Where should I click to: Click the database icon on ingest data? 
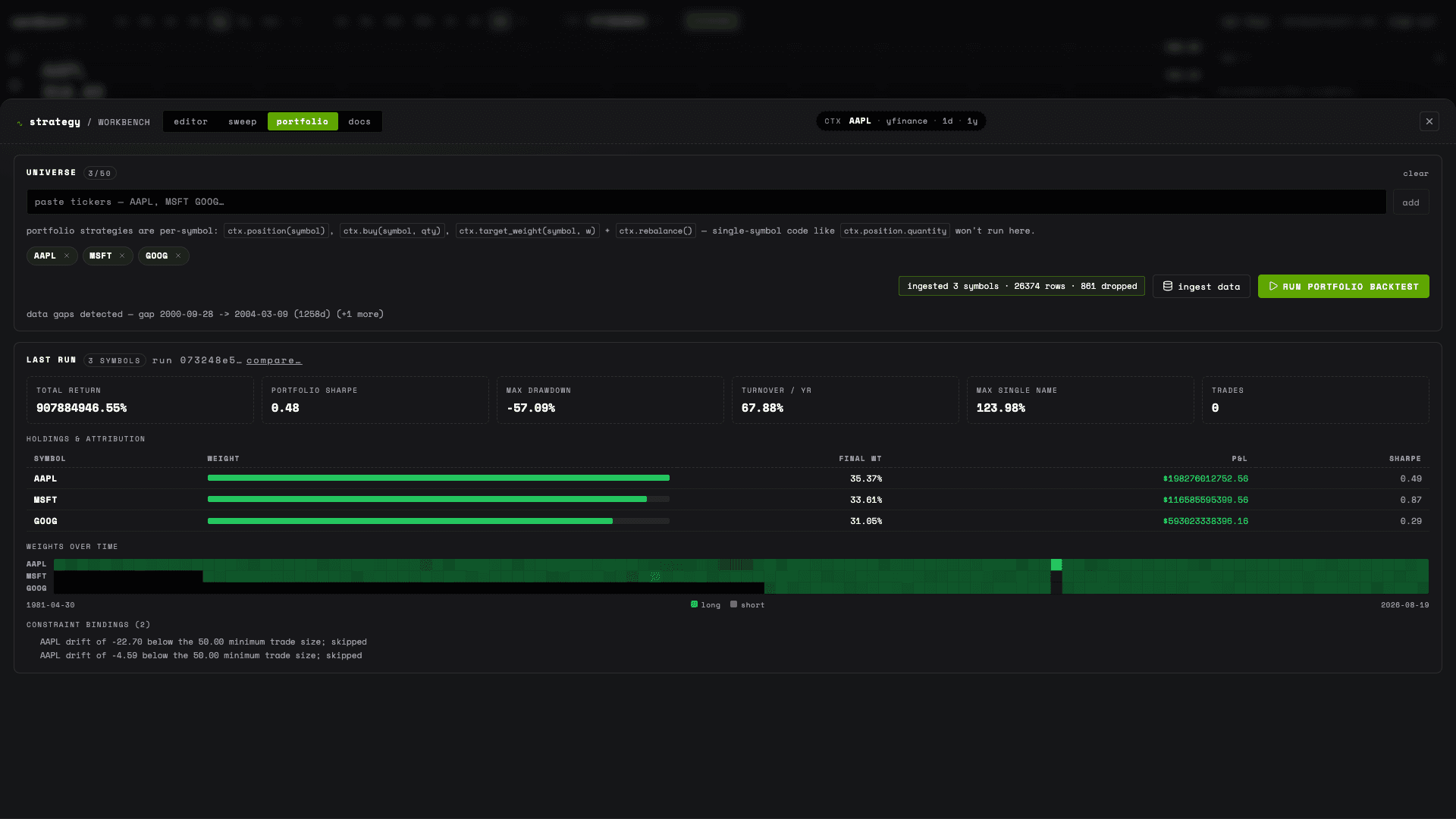pos(1168,286)
